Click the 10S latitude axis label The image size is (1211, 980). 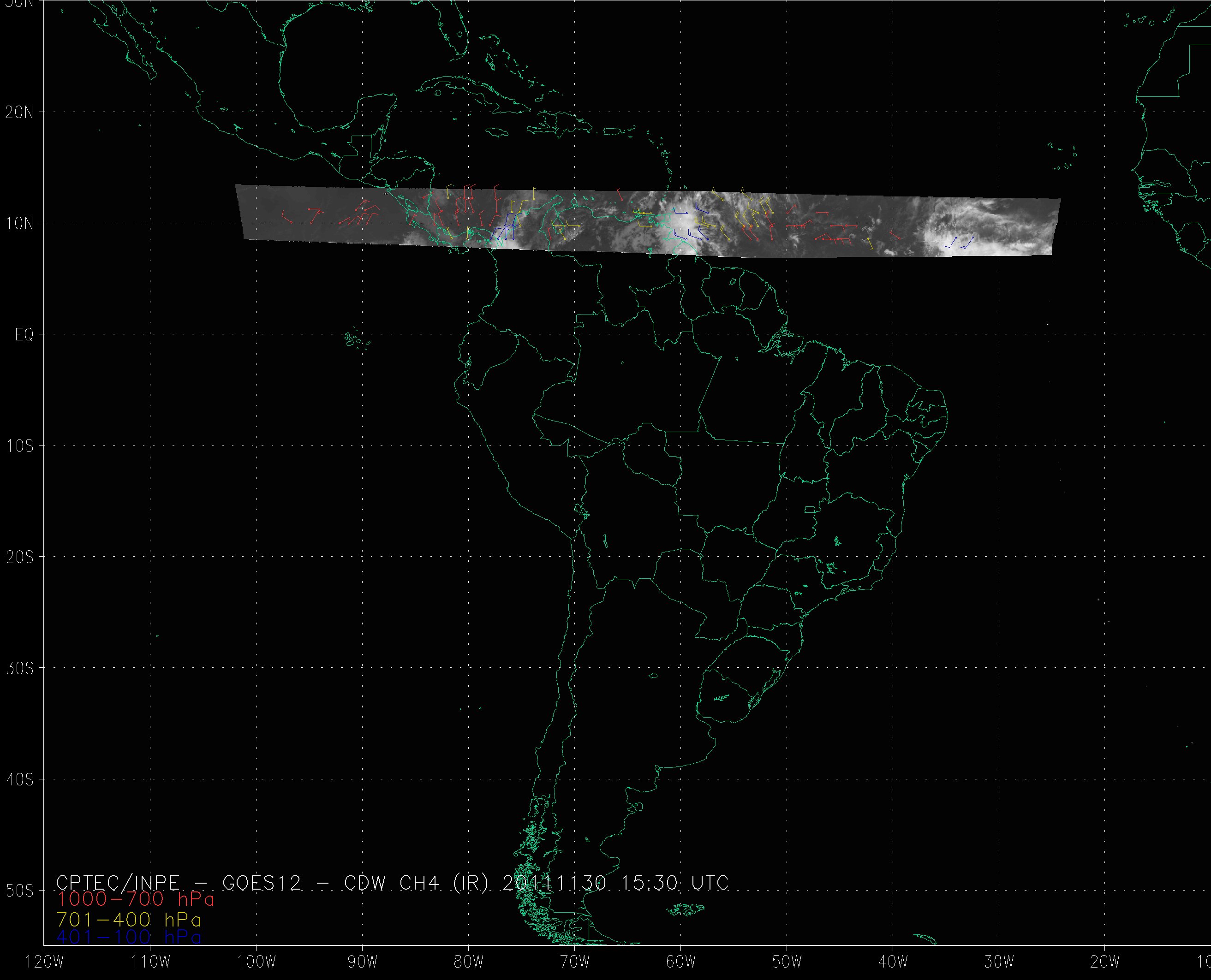[x=20, y=446]
